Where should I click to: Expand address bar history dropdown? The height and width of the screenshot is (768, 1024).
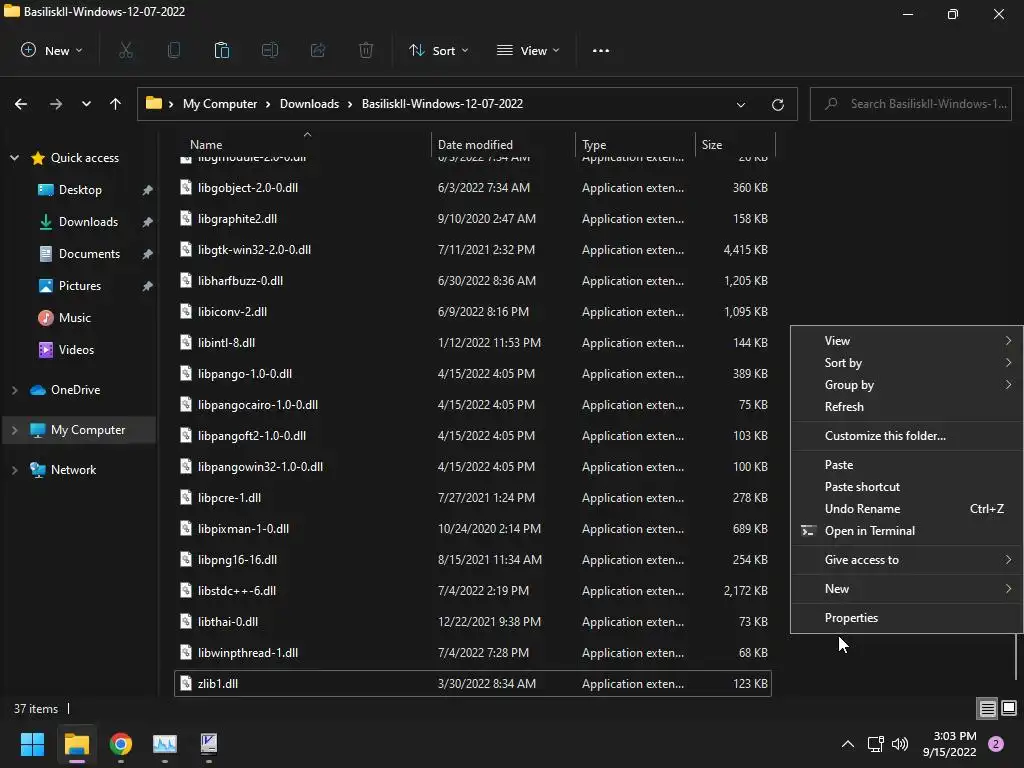[741, 104]
